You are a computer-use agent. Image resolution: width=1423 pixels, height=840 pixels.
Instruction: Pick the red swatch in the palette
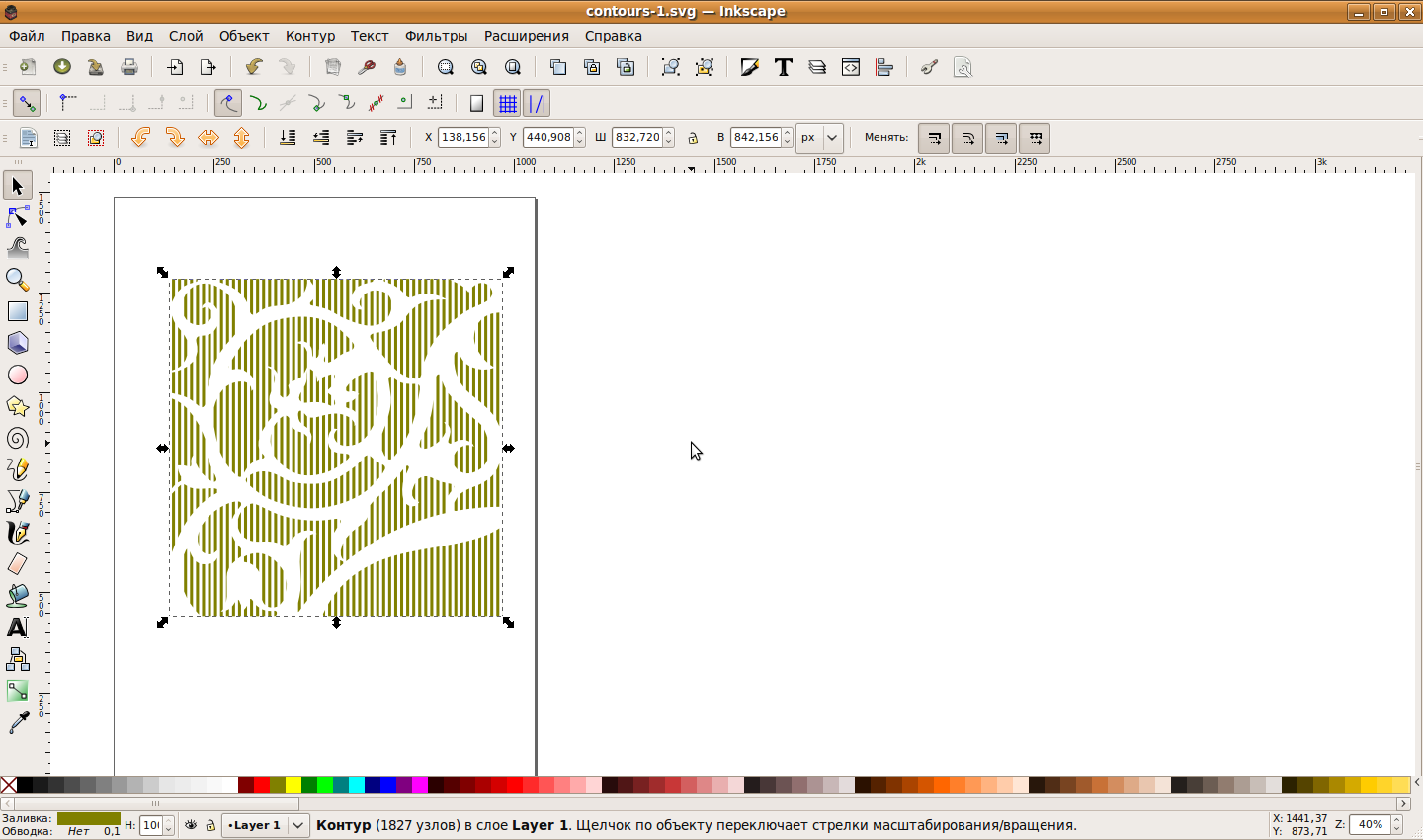click(262, 785)
